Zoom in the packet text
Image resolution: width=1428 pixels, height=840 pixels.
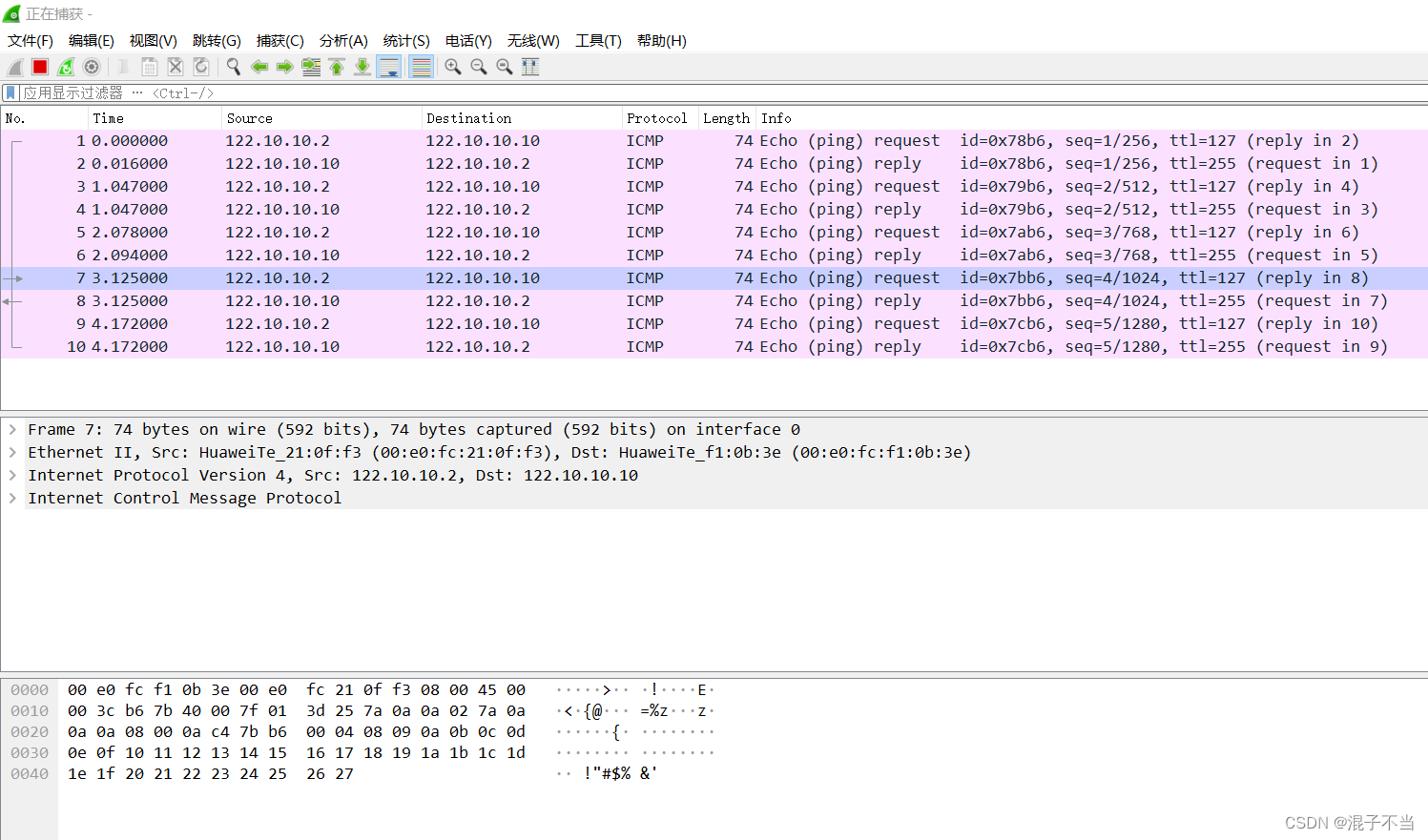point(453,67)
